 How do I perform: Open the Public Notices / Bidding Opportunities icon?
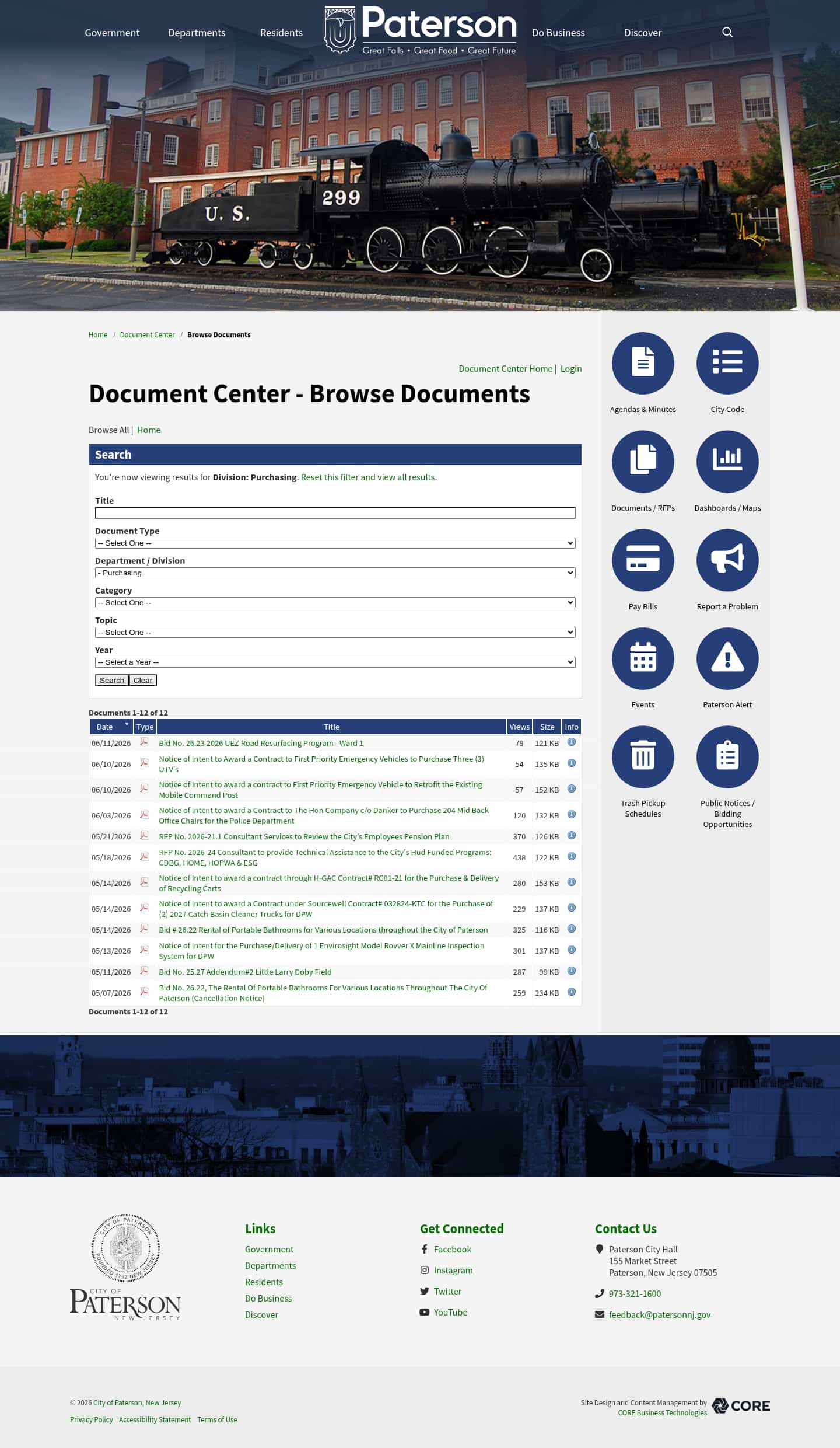point(727,757)
